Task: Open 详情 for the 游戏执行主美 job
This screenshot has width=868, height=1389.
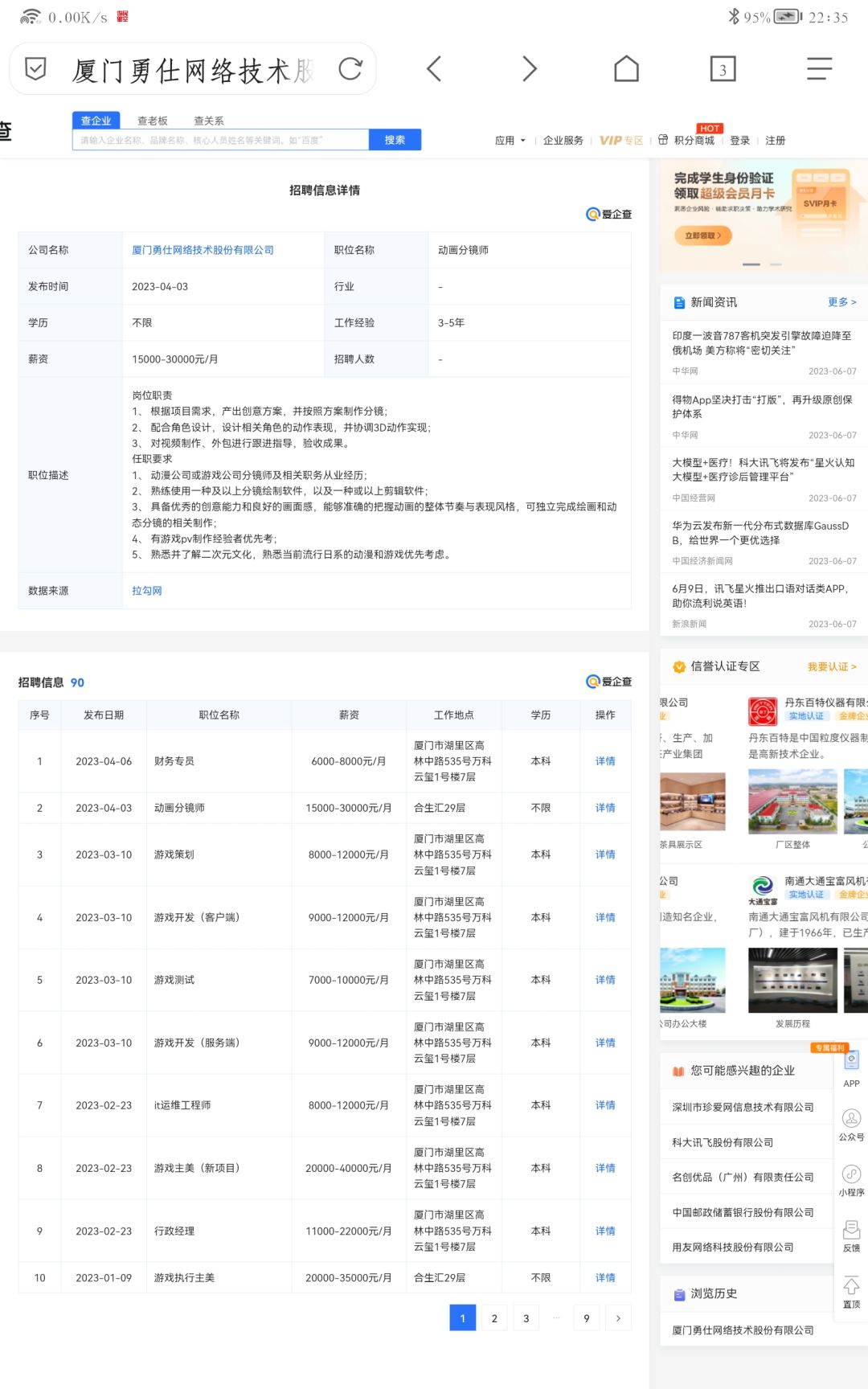Action: coord(605,1277)
